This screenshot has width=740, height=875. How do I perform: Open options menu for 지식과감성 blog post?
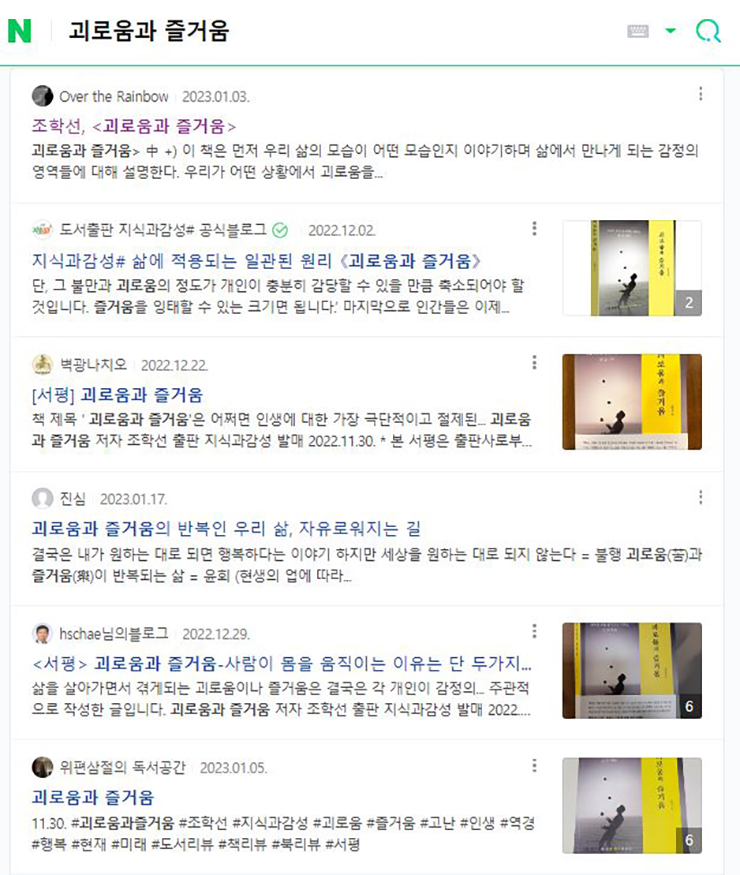pos(534,228)
